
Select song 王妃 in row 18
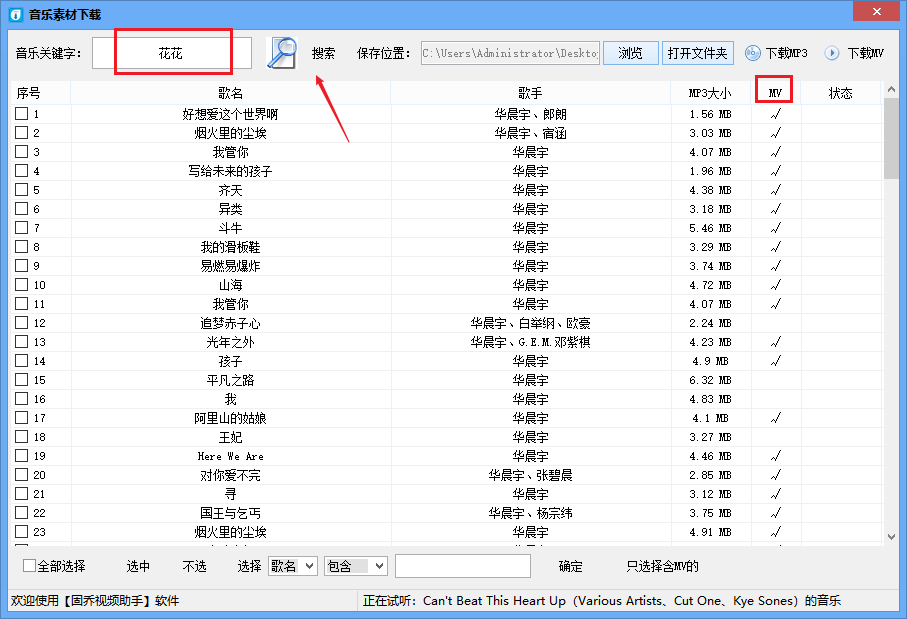point(230,437)
